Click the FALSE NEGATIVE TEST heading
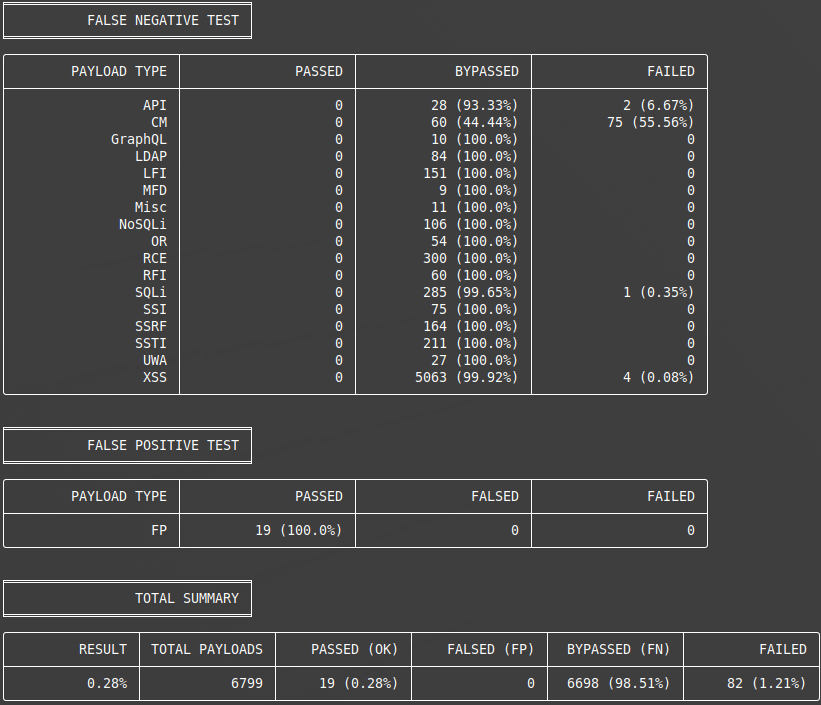This screenshot has width=821, height=705. tap(163, 20)
